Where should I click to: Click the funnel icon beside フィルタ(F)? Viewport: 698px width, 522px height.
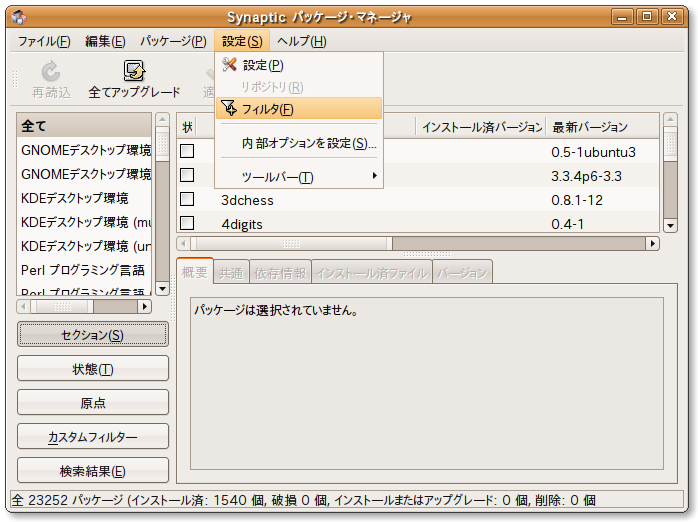point(229,108)
